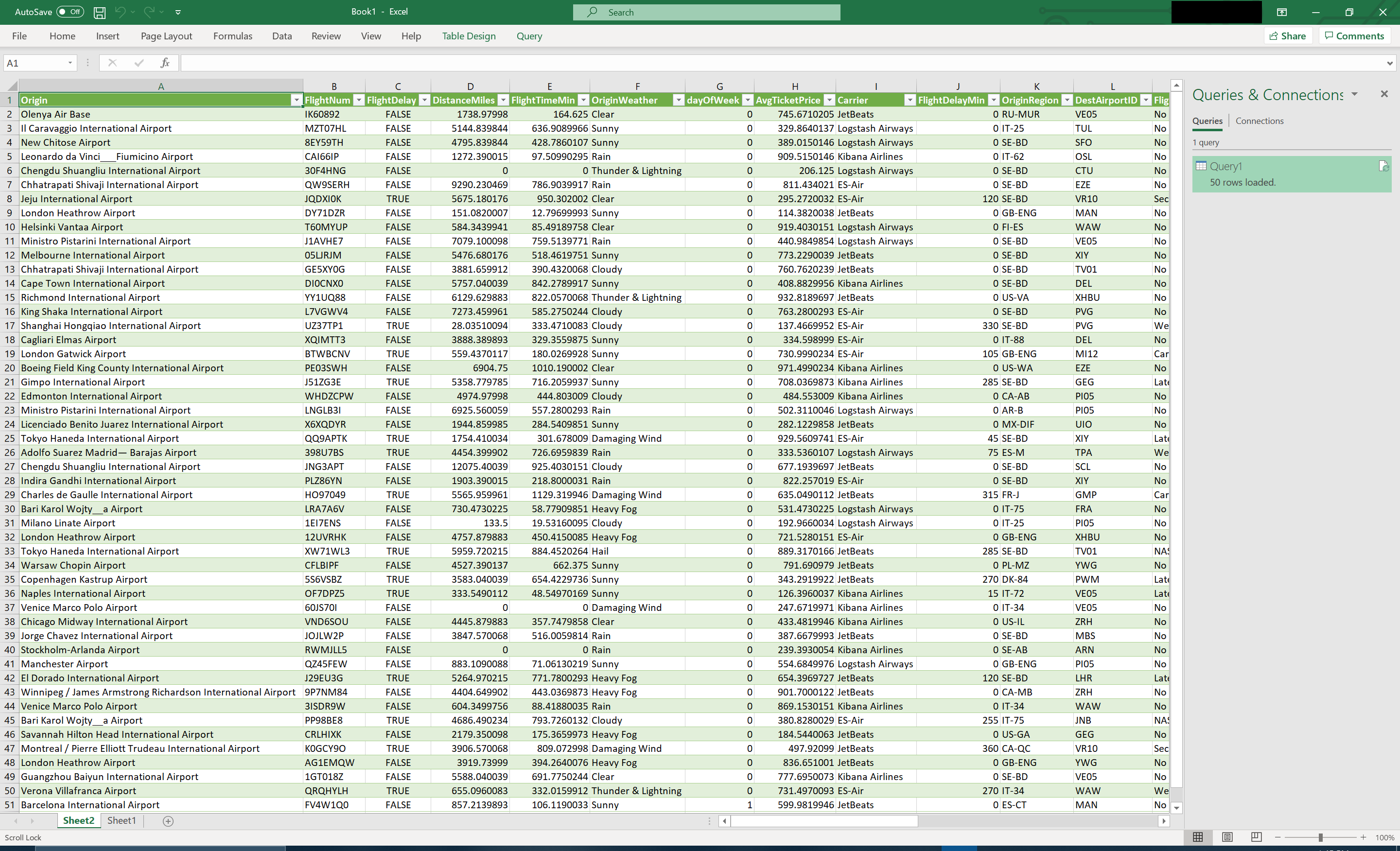The width and height of the screenshot is (1400, 851).
Task: Select cell with flight number QW9SERH
Action: tap(334, 185)
